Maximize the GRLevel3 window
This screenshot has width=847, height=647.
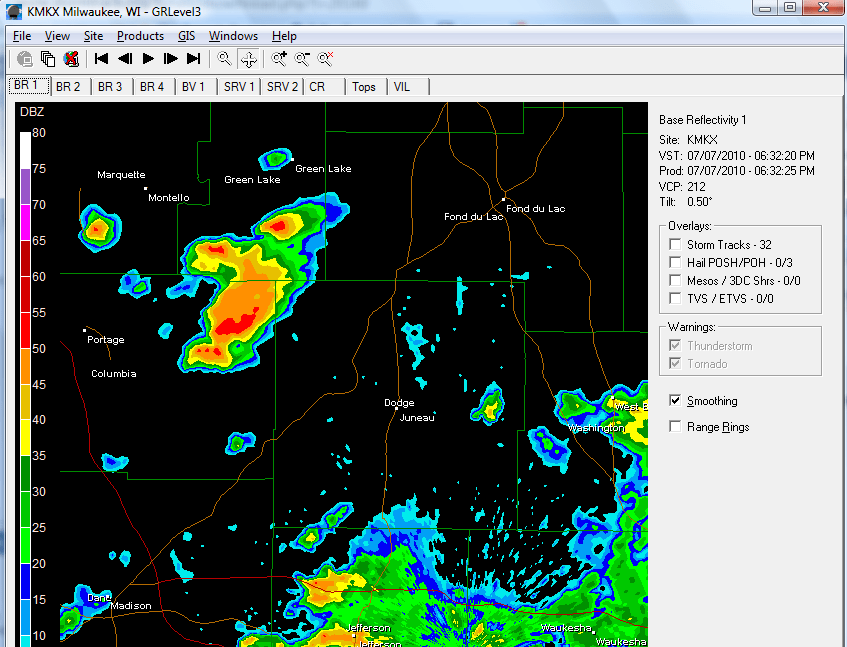coord(790,8)
